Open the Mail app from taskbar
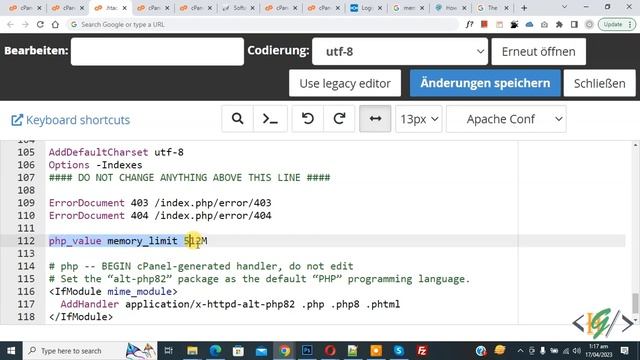640x360 pixels. coord(261,351)
